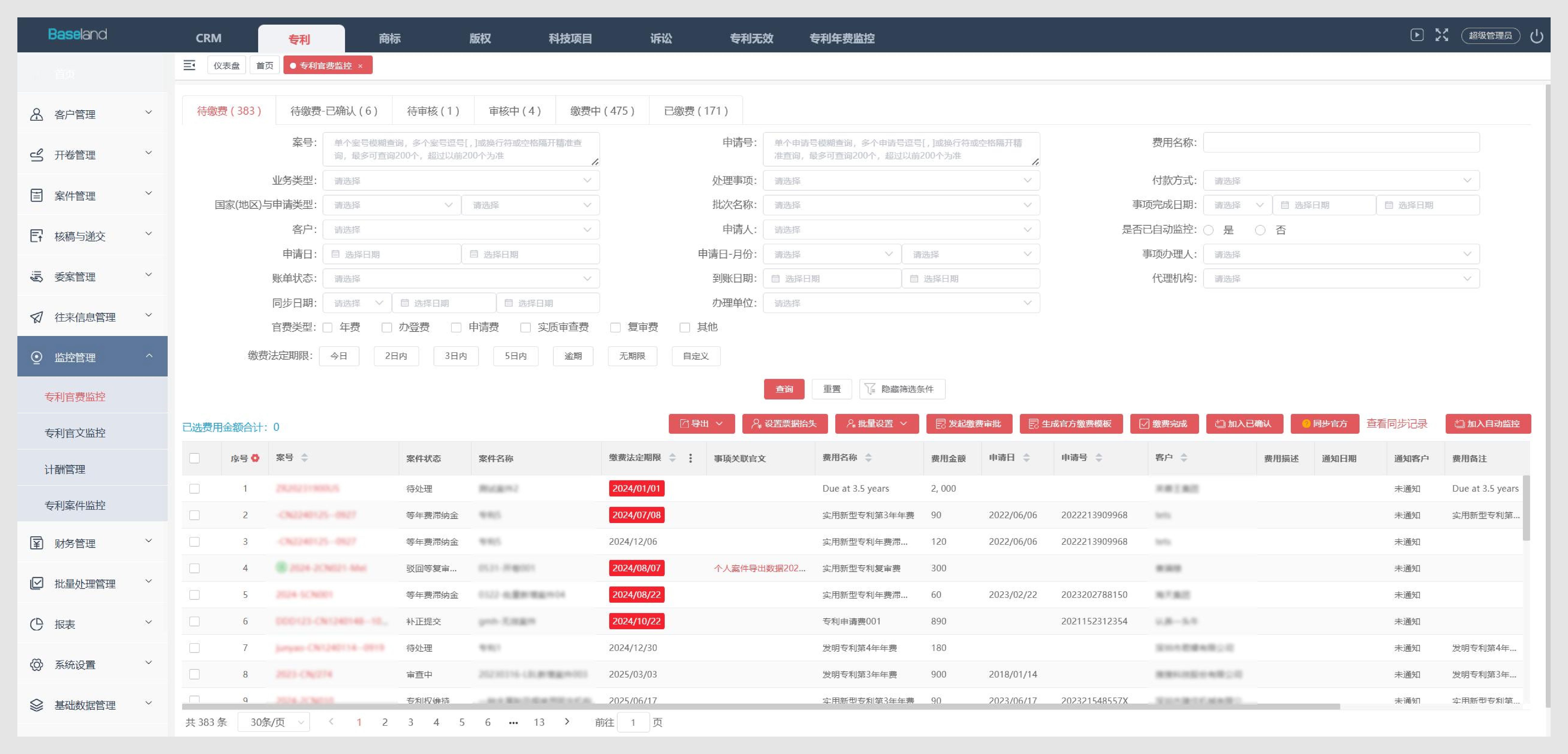
Task: Open the 30条/页 page size dropdown
Action: 274,722
